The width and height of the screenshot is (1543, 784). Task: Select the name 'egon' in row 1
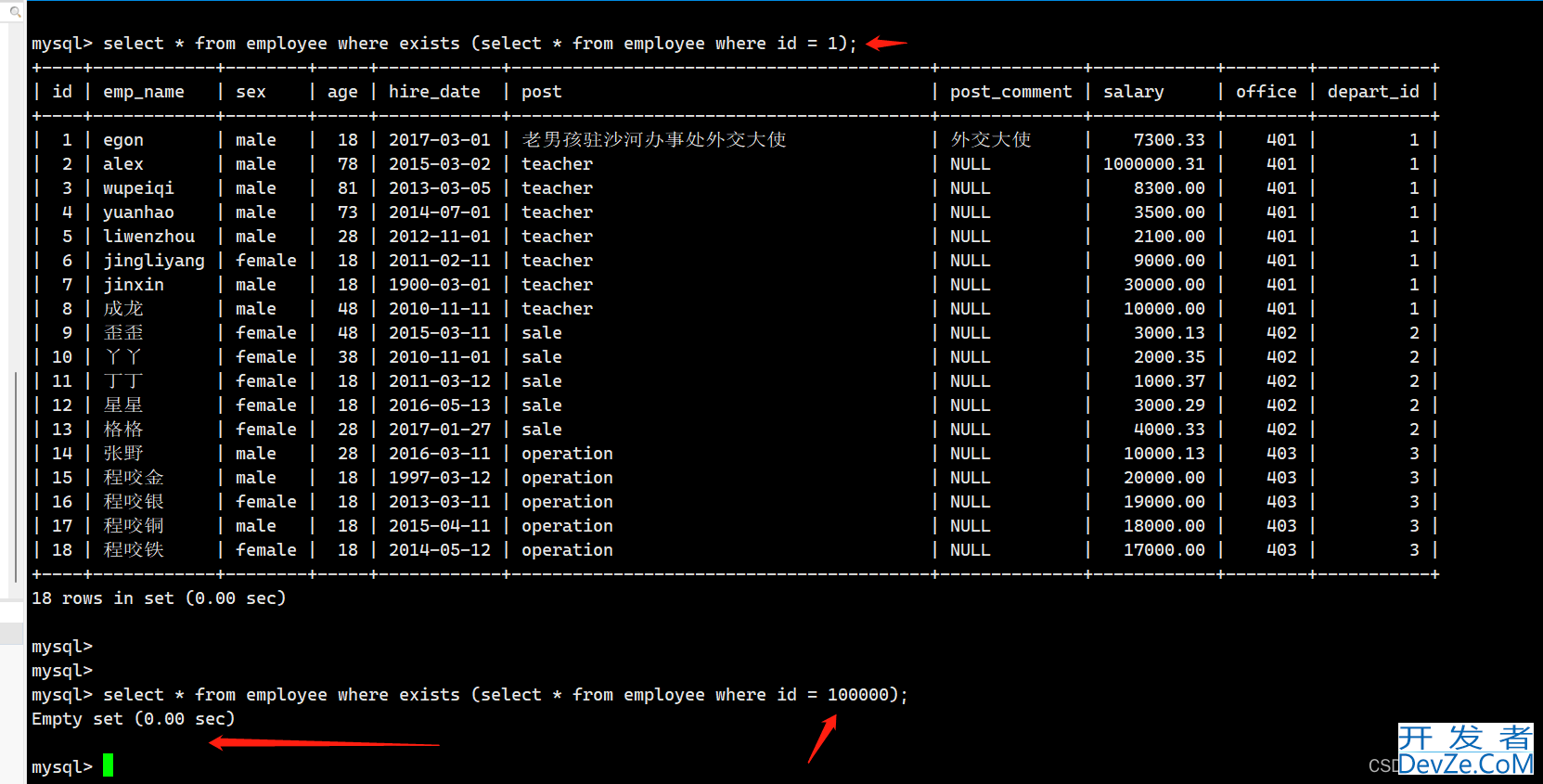click(123, 140)
